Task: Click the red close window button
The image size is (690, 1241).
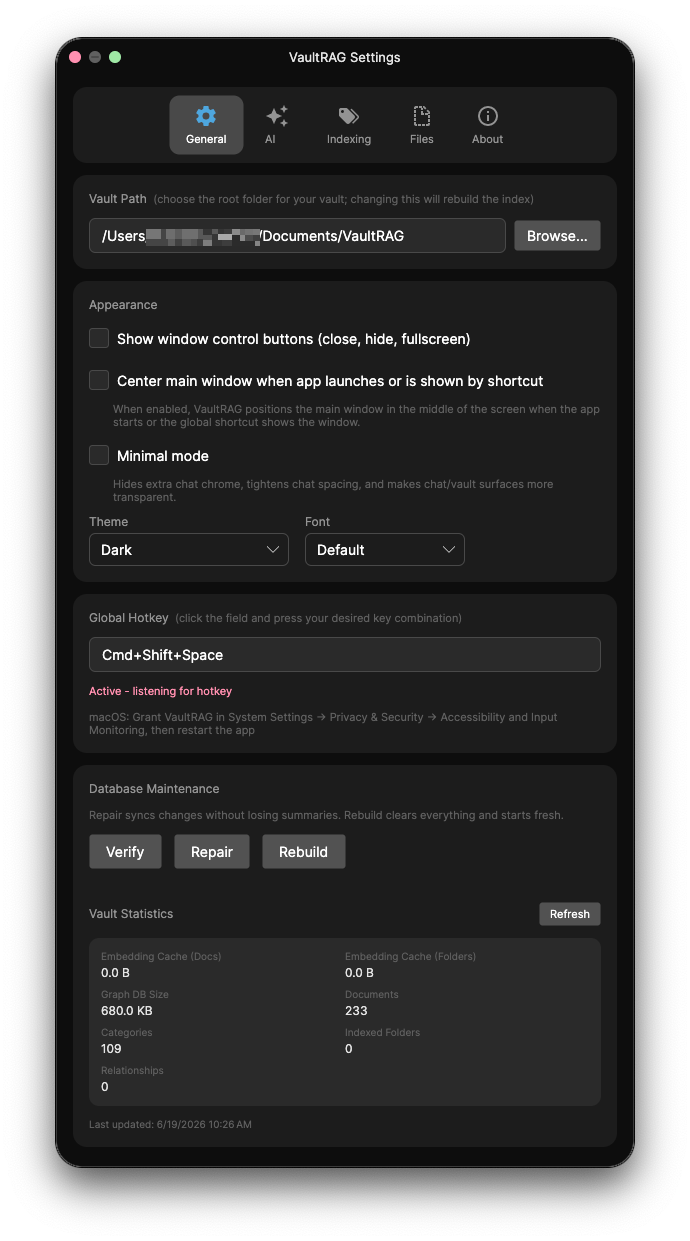Action: [x=75, y=57]
